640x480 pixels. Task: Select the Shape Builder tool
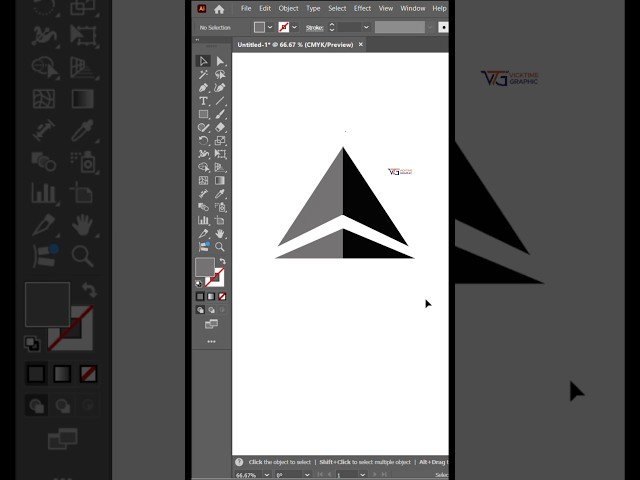pos(203,167)
